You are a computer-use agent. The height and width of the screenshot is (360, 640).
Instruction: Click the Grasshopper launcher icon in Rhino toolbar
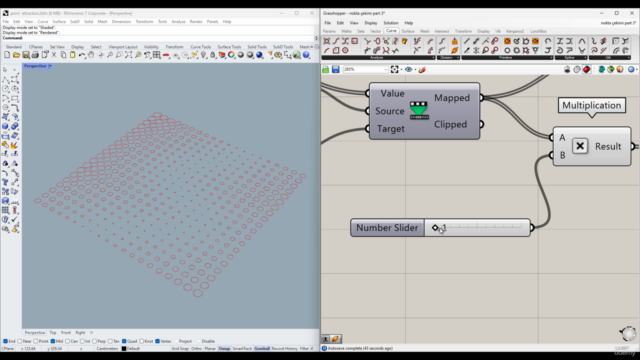coord(297,55)
